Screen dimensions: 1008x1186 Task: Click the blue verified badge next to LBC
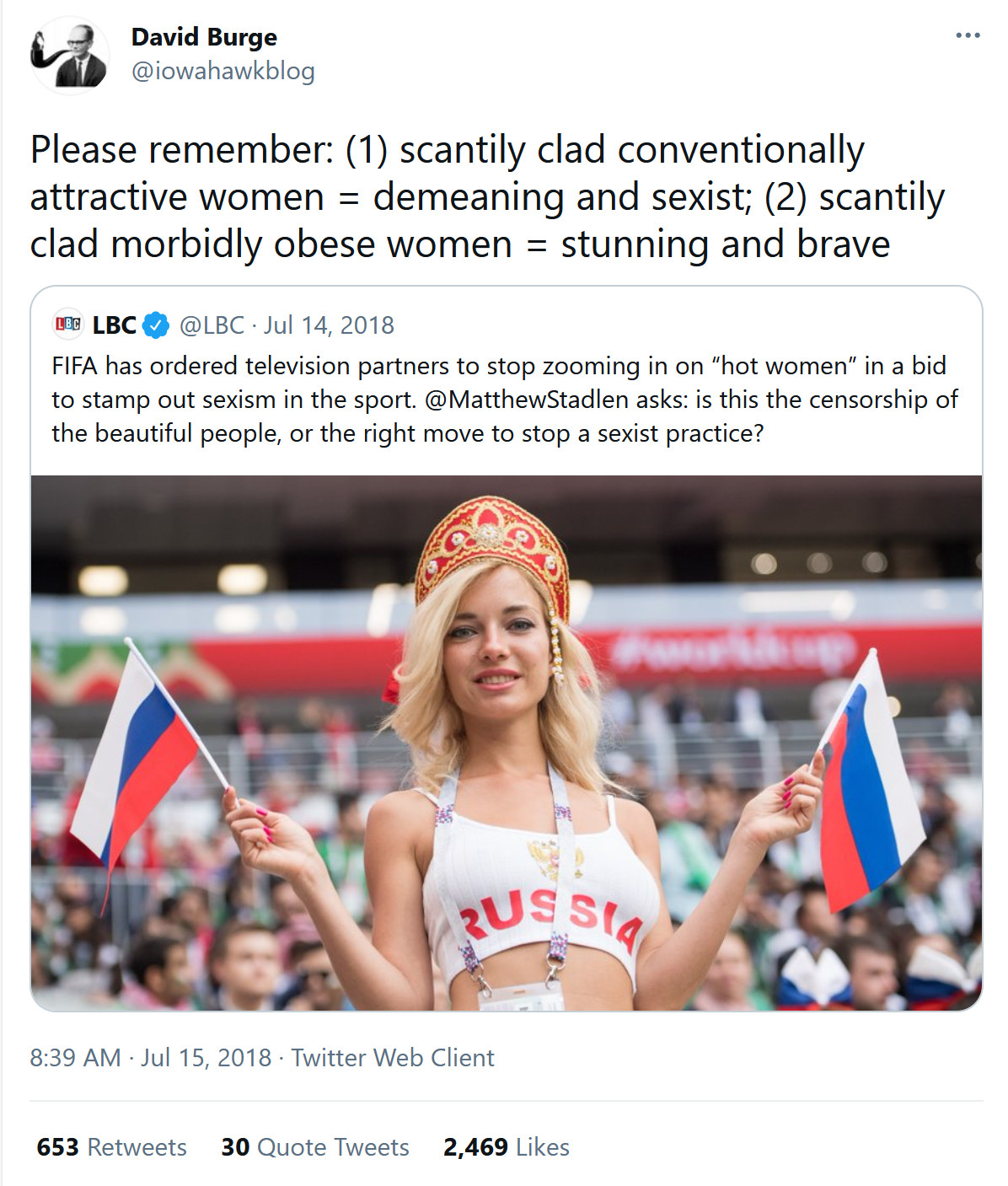pos(156,325)
